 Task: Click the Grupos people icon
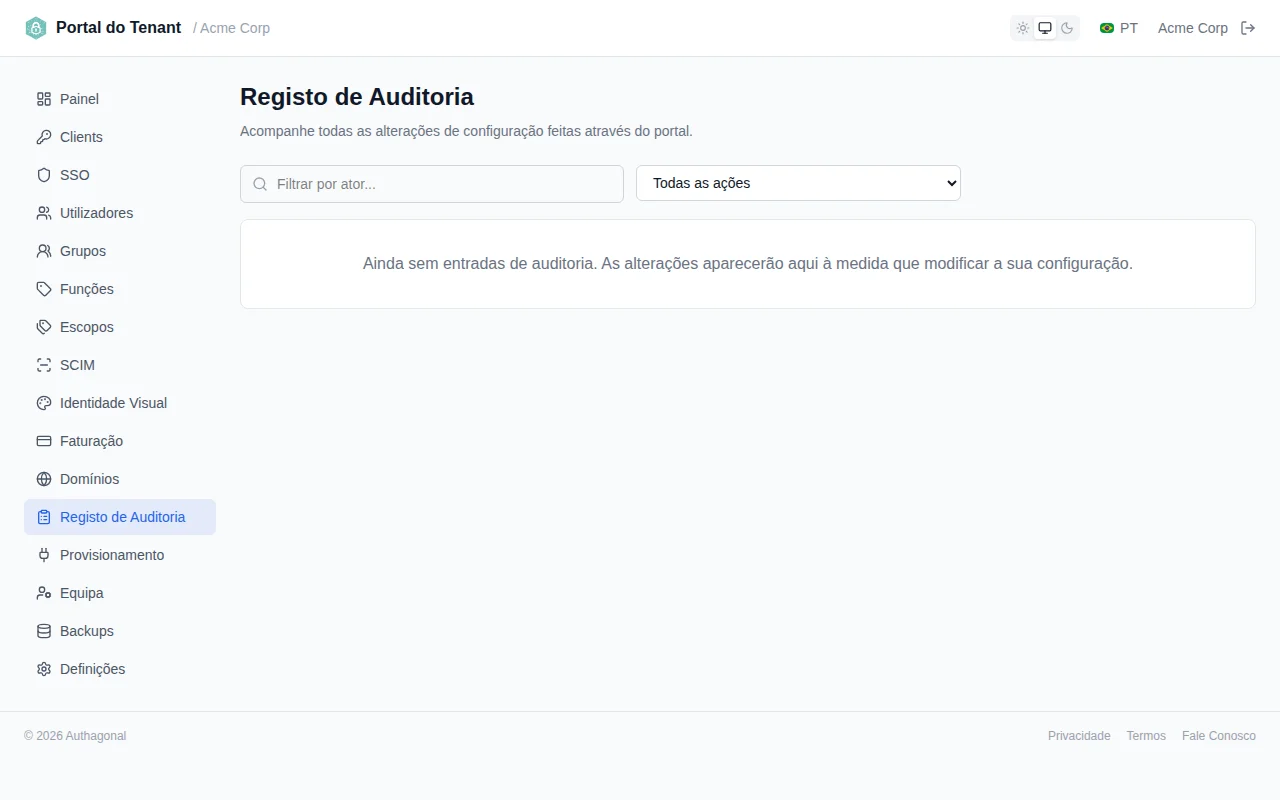click(44, 251)
